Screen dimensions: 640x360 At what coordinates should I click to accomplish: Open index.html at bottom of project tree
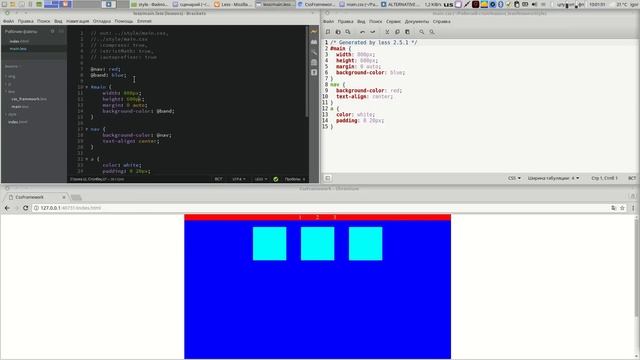pyautogui.click(x=18, y=122)
